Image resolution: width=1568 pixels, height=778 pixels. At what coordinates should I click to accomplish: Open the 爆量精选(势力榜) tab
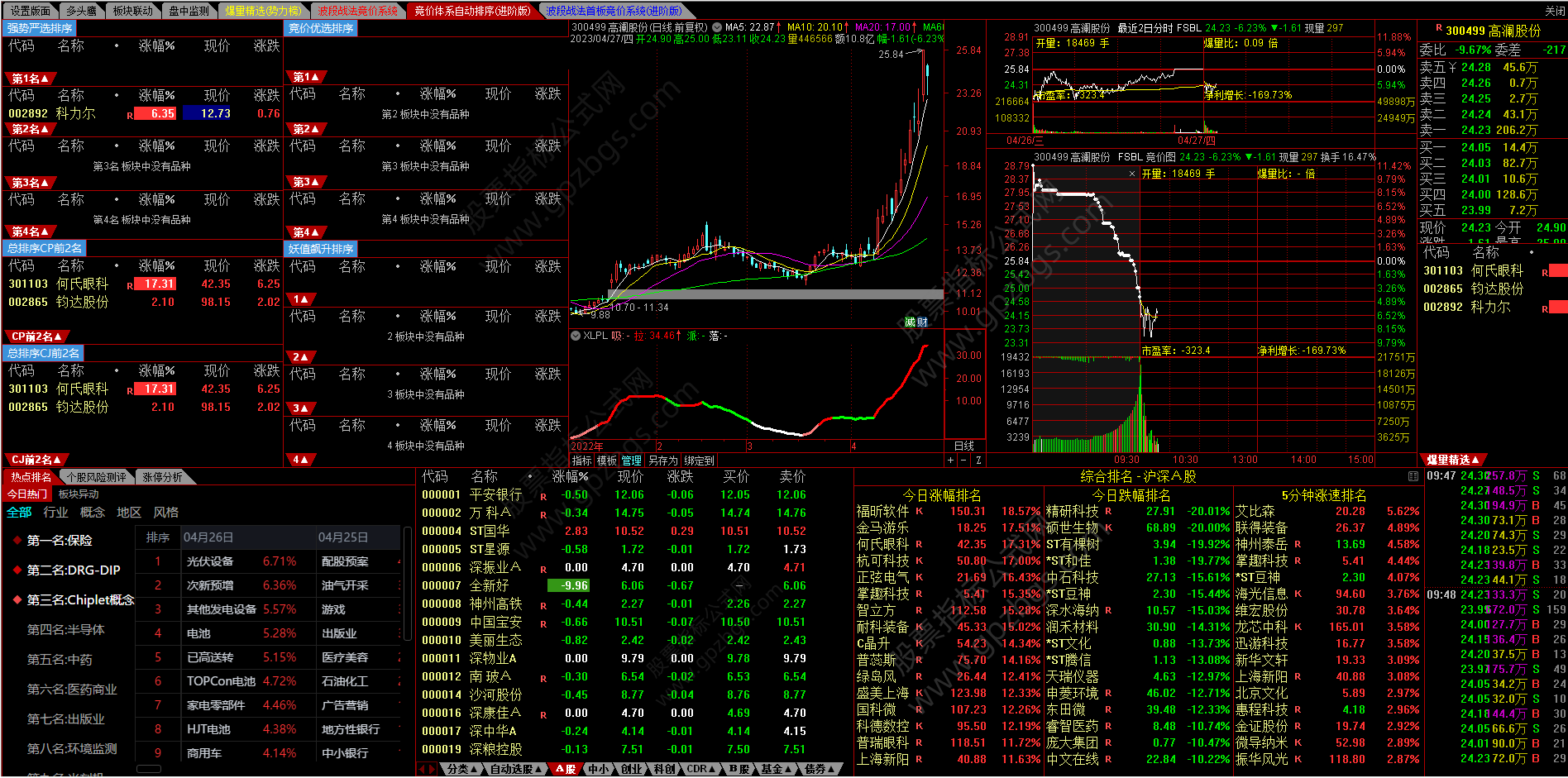click(263, 11)
